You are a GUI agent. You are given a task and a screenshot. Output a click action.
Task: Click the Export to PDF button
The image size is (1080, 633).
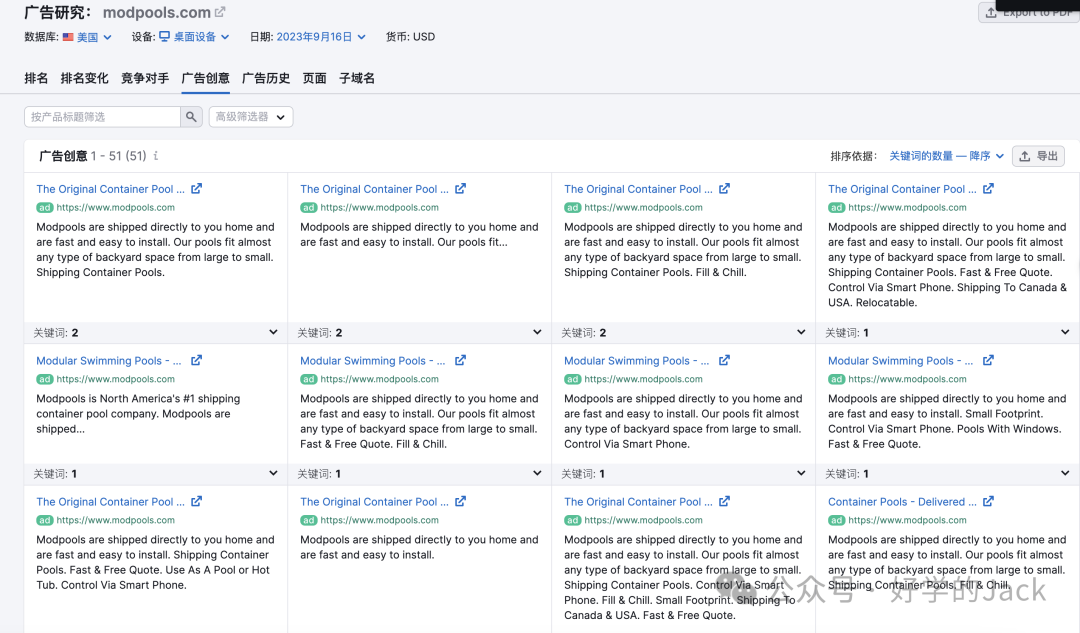[x=1029, y=12]
